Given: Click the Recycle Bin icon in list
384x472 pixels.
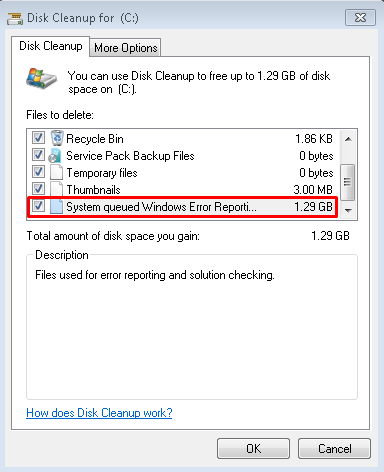Looking at the screenshot, I should click(57, 138).
